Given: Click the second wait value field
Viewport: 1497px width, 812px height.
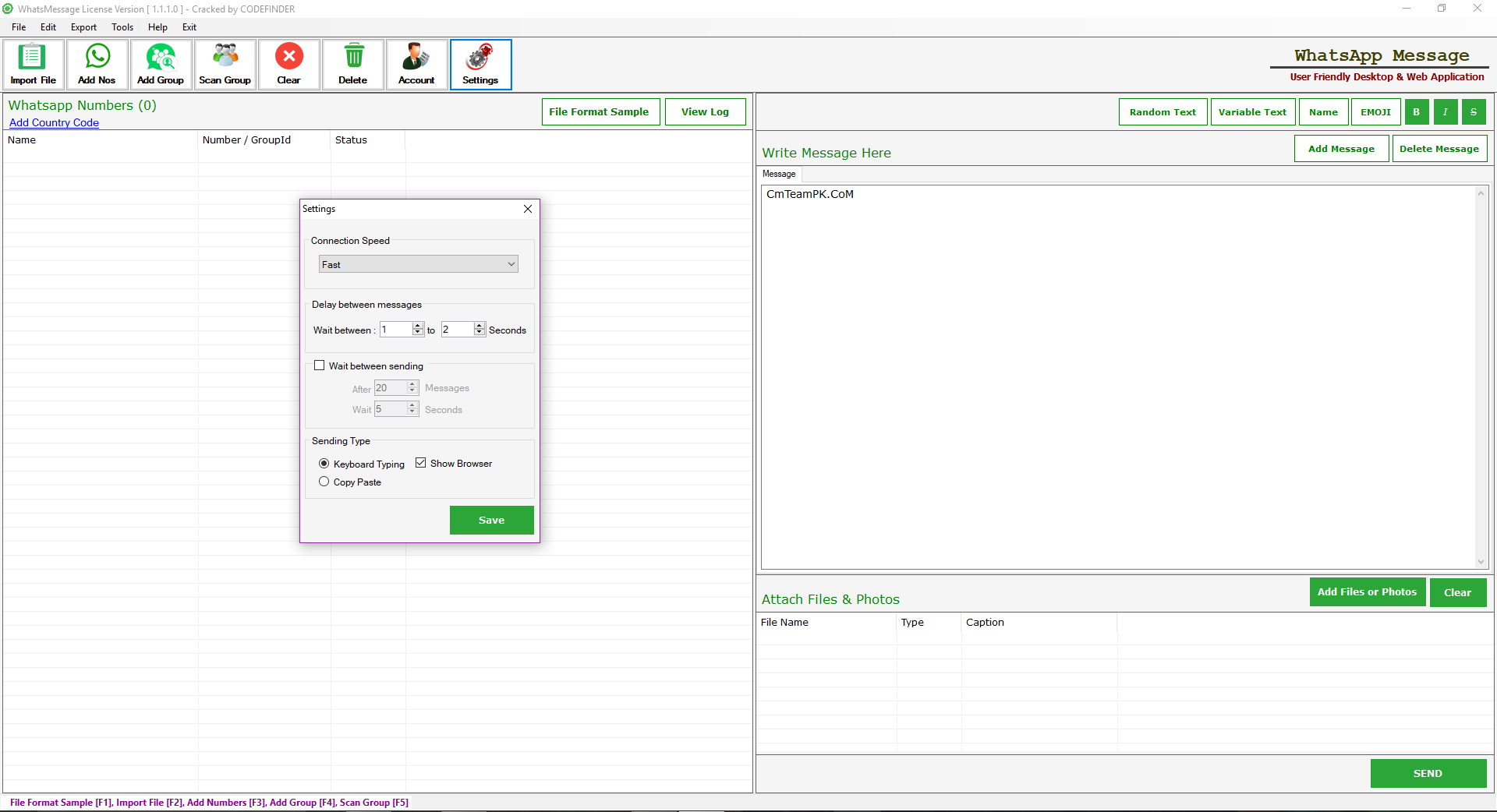Looking at the screenshot, I should click(458, 330).
